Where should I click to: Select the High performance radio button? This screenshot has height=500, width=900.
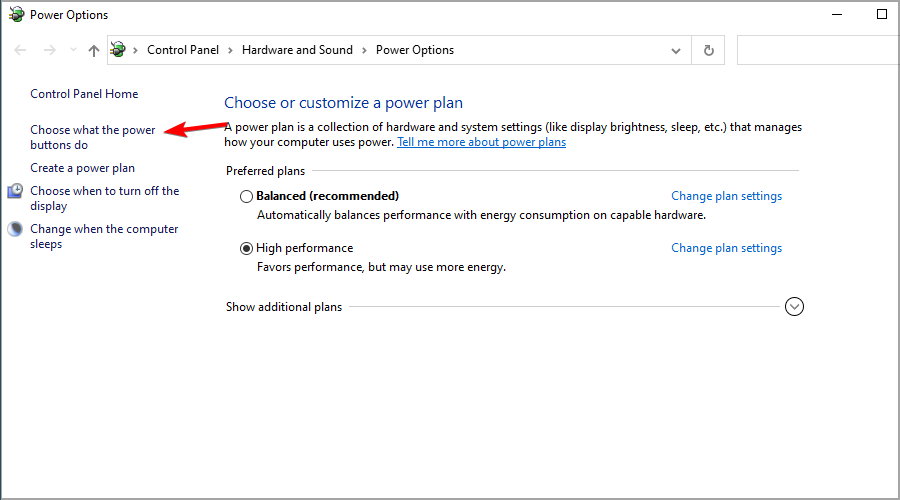coord(246,249)
